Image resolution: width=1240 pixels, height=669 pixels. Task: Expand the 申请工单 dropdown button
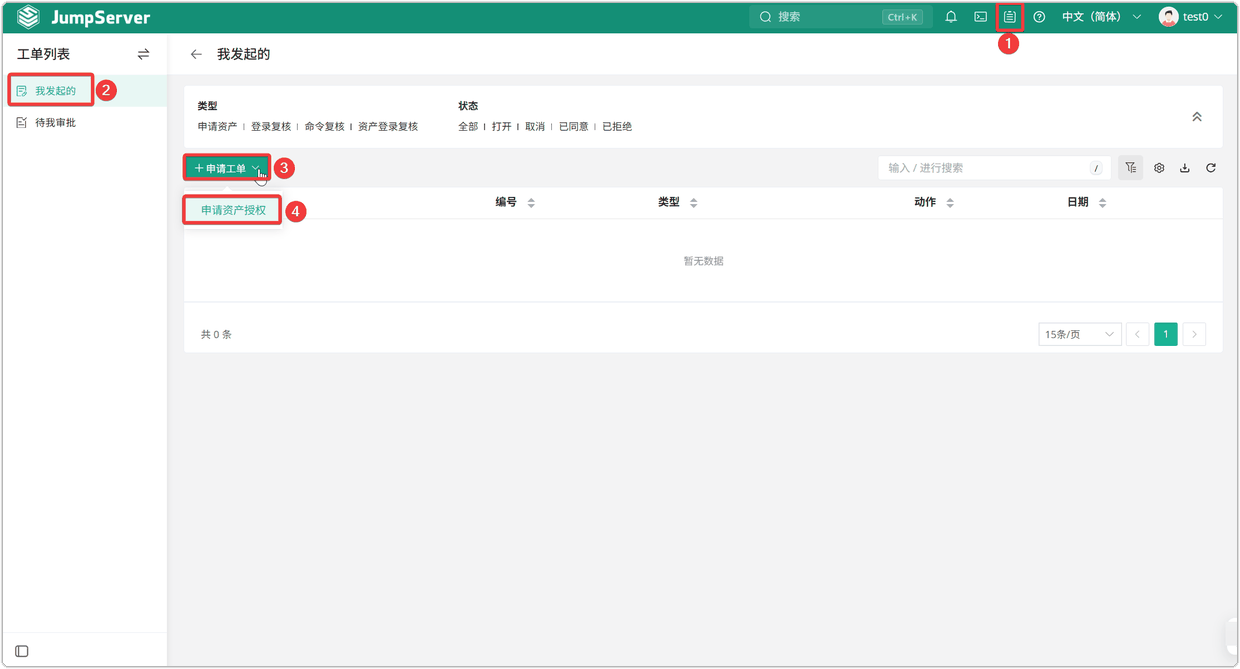coord(227,168)
